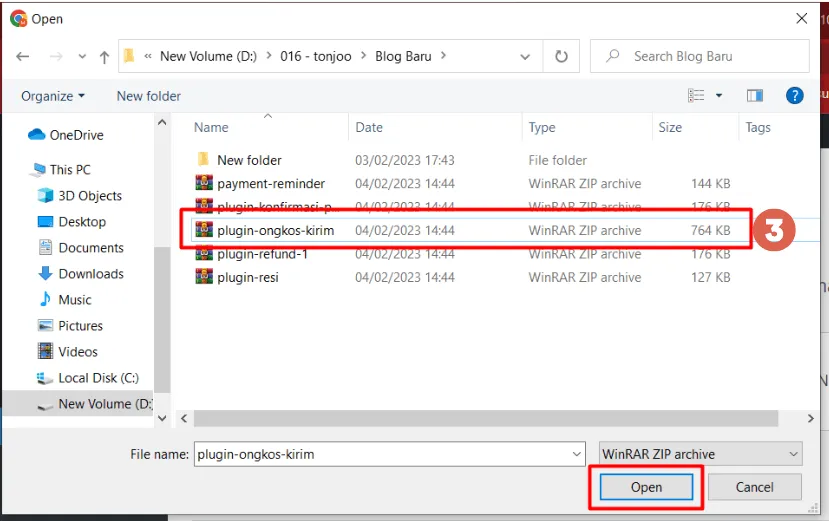The image size is (829, 521).
Task: Click the File name input field
Action: click(x=389, y=454)
